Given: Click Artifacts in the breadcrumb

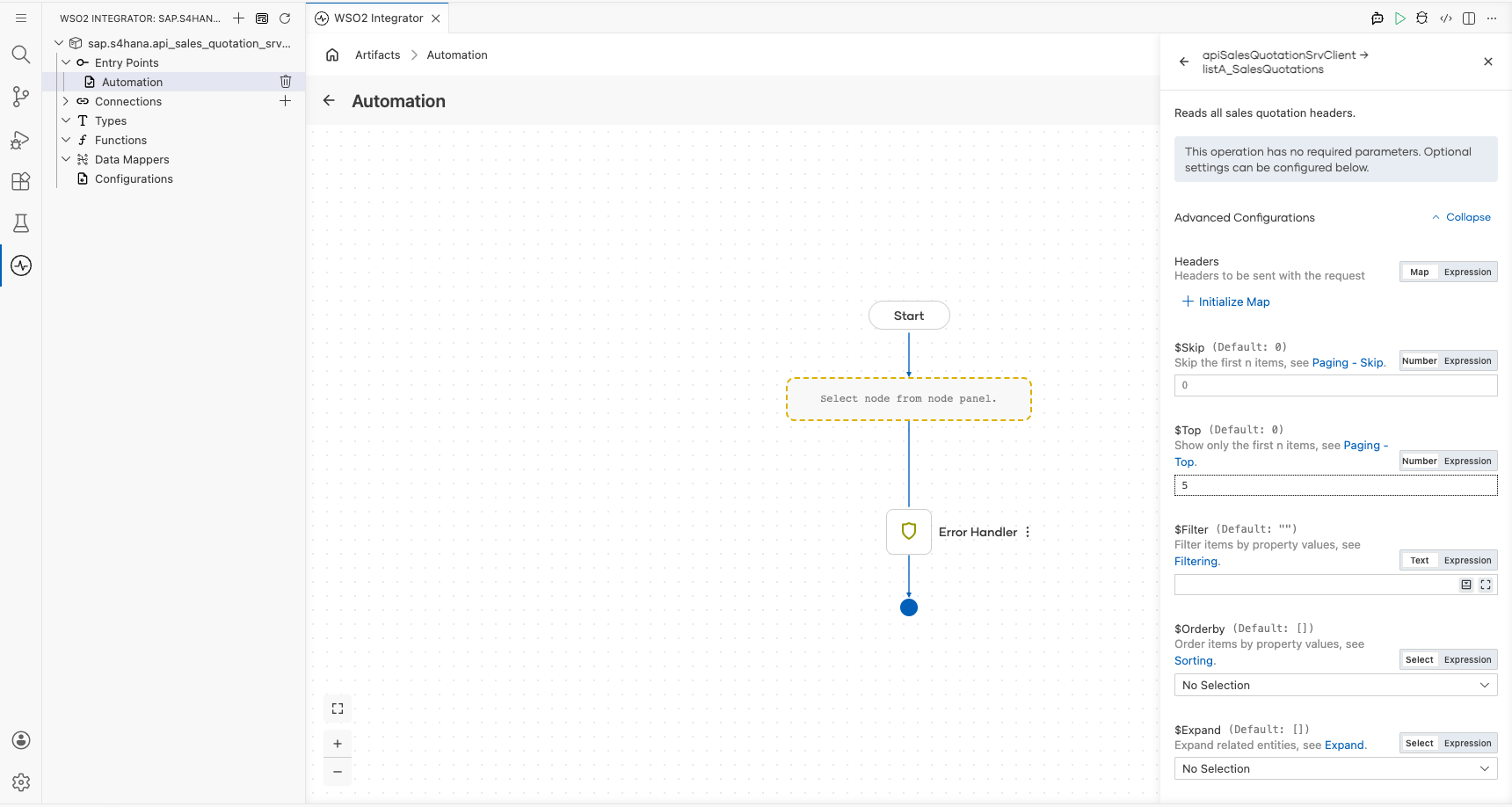Looking at the screenshot, I should [378, 55].
